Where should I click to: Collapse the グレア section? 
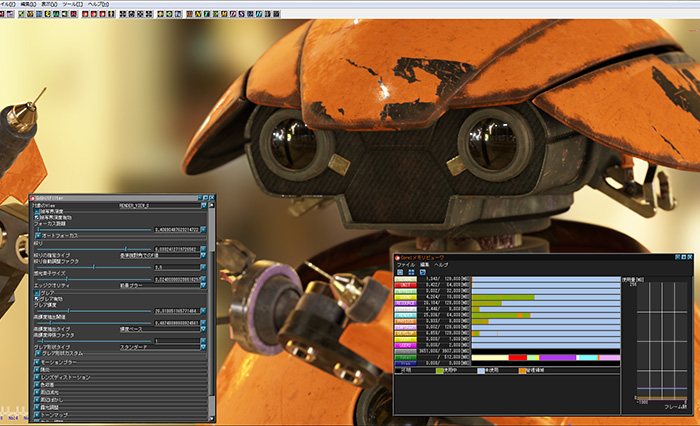[x=37, y=293]
